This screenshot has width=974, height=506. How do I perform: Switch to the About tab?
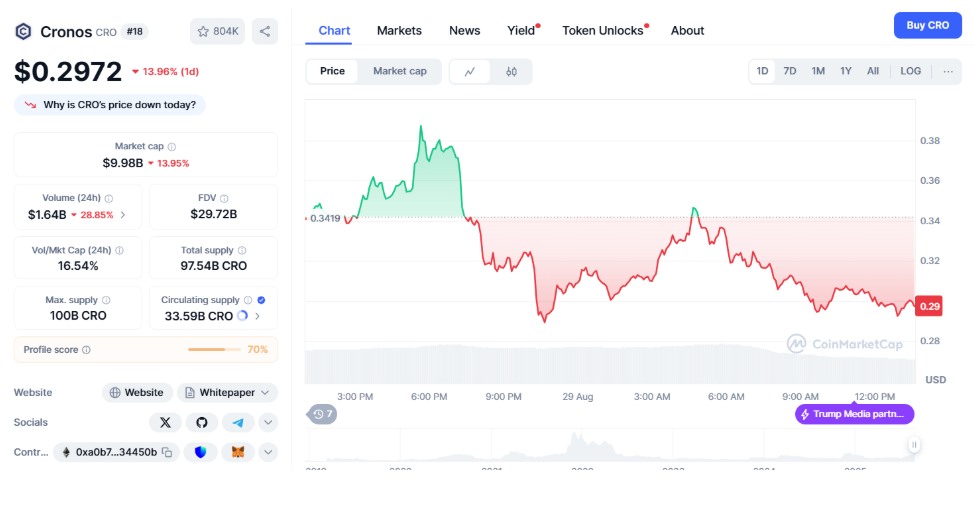coord(687,30)
